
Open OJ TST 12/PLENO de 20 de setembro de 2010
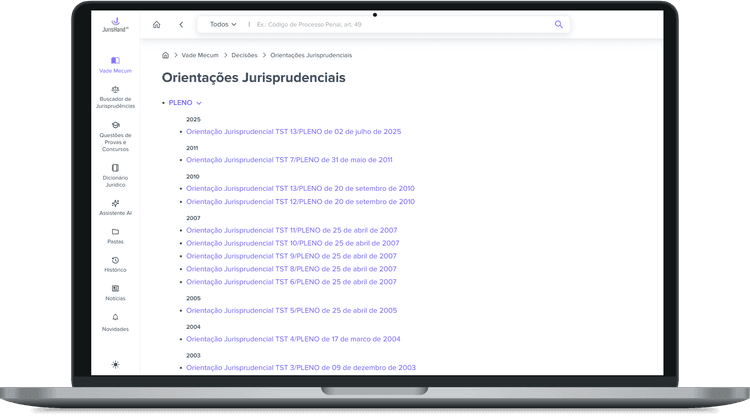pyautogui.click(x=300, y=202)
